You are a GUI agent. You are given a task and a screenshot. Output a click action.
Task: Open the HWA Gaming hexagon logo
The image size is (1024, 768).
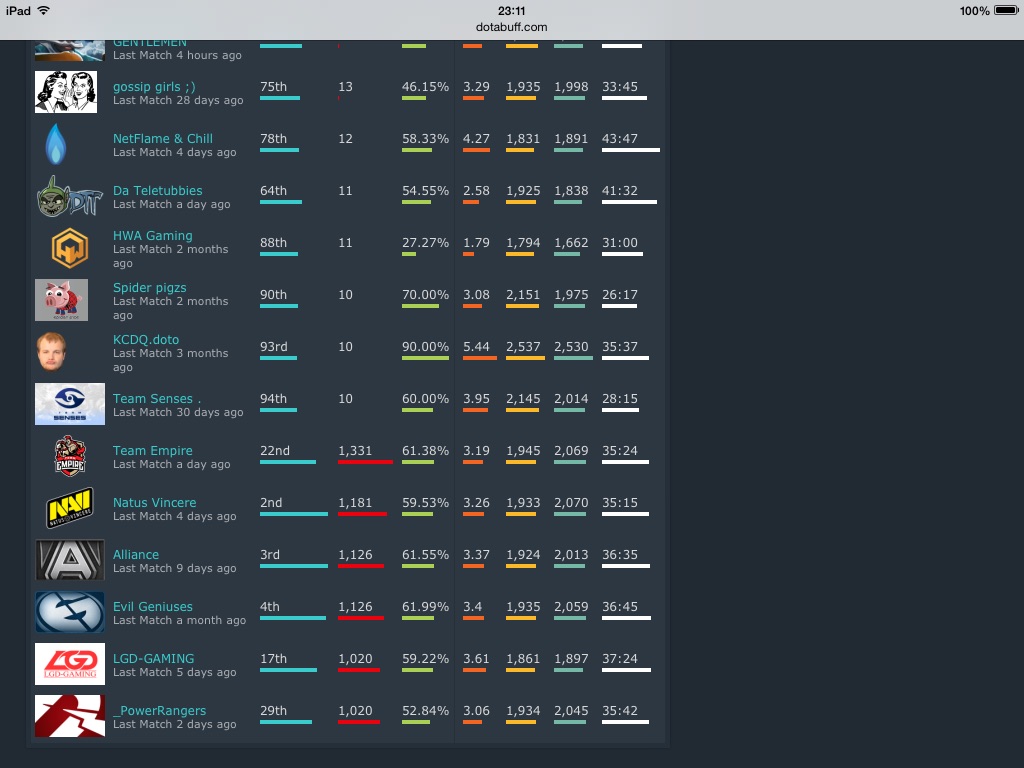(x=70, y=248)
